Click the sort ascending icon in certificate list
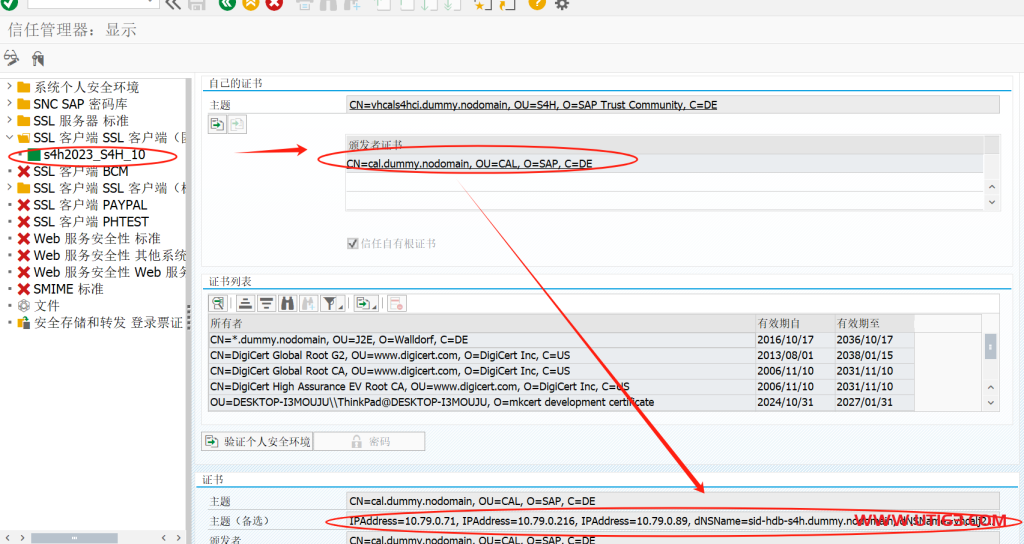The image size is (1024, 544). 244,302
